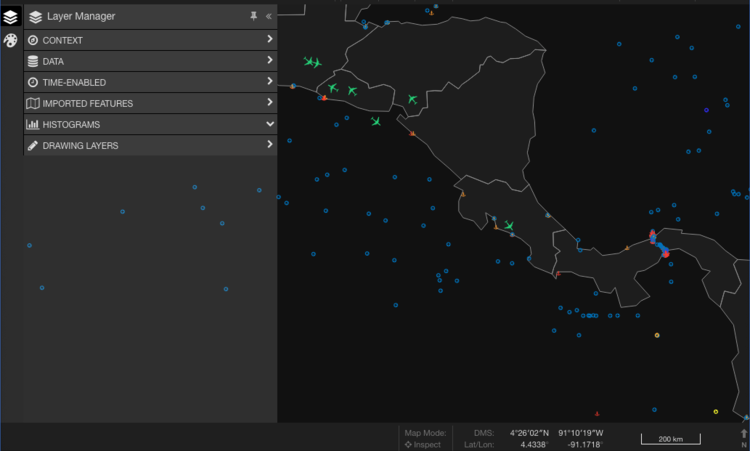
Task: Click the TIME-ENABLED clock icon
Action: (33, 82)
